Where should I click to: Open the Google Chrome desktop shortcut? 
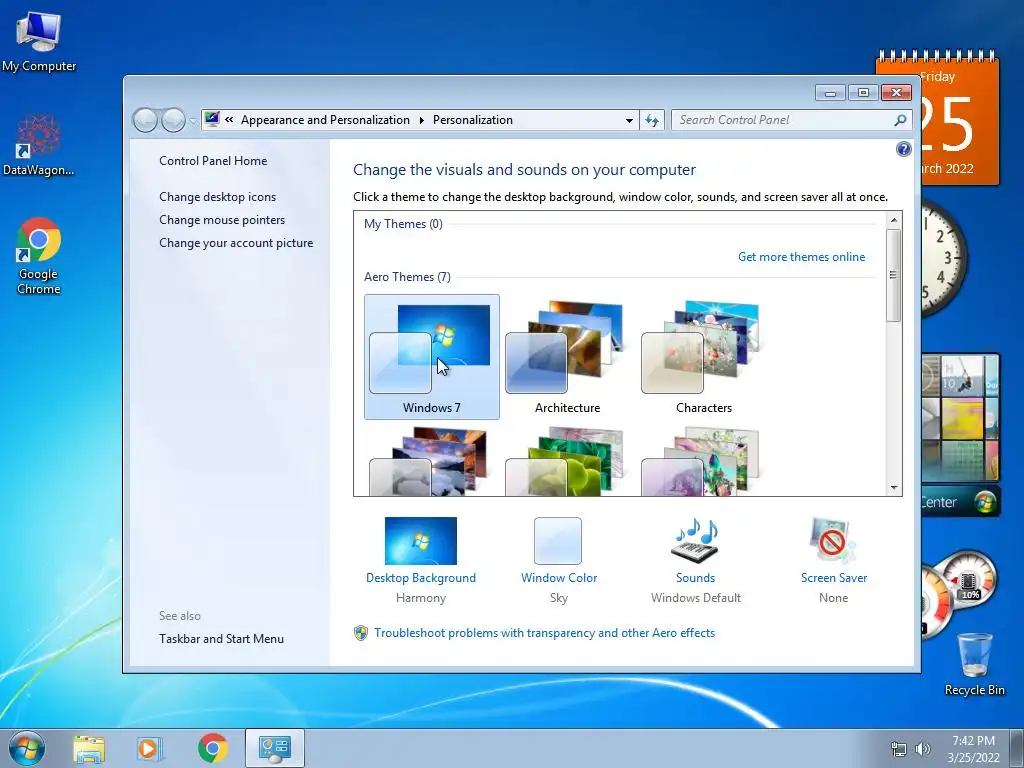39,256
